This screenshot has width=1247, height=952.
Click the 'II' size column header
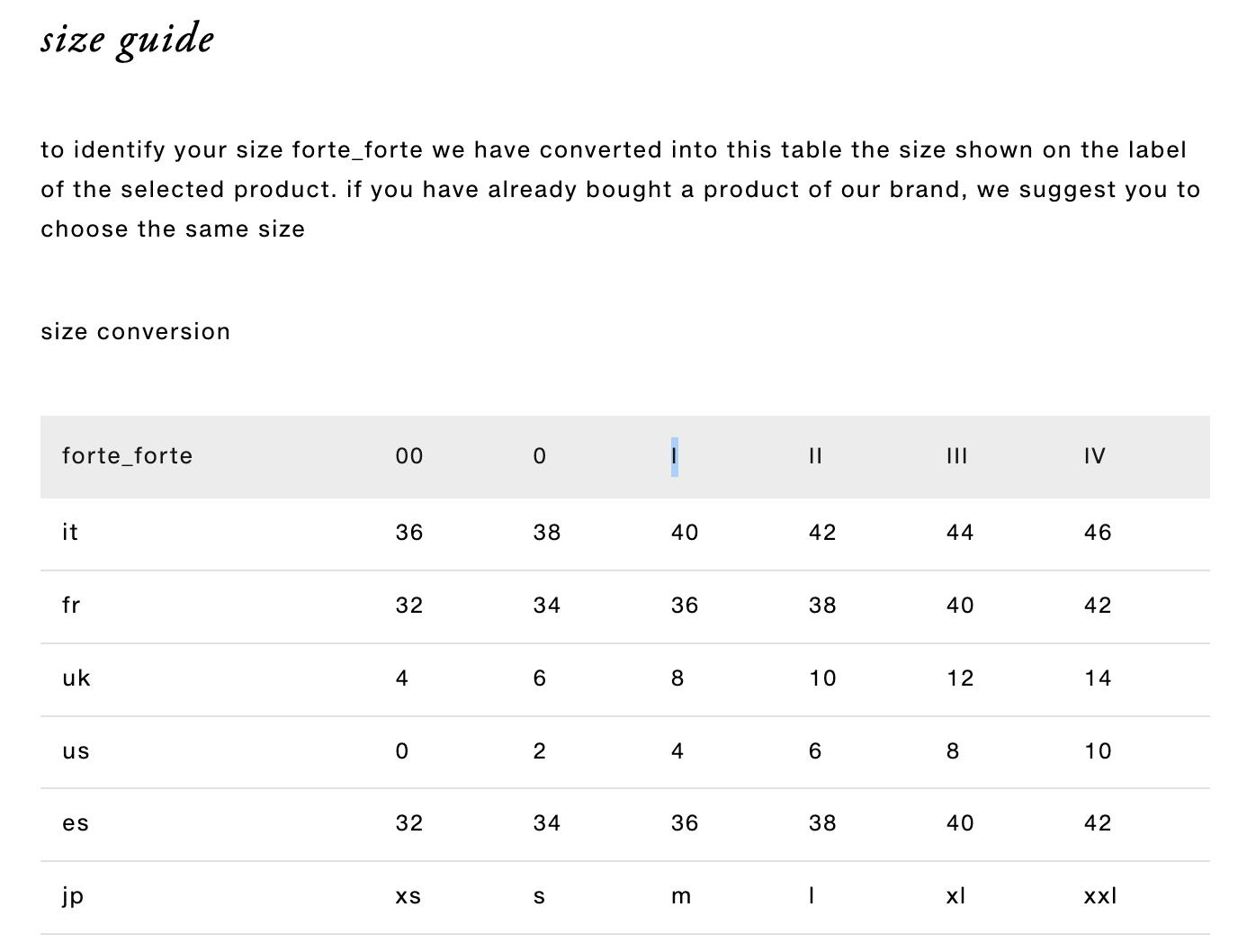[816, 456]
